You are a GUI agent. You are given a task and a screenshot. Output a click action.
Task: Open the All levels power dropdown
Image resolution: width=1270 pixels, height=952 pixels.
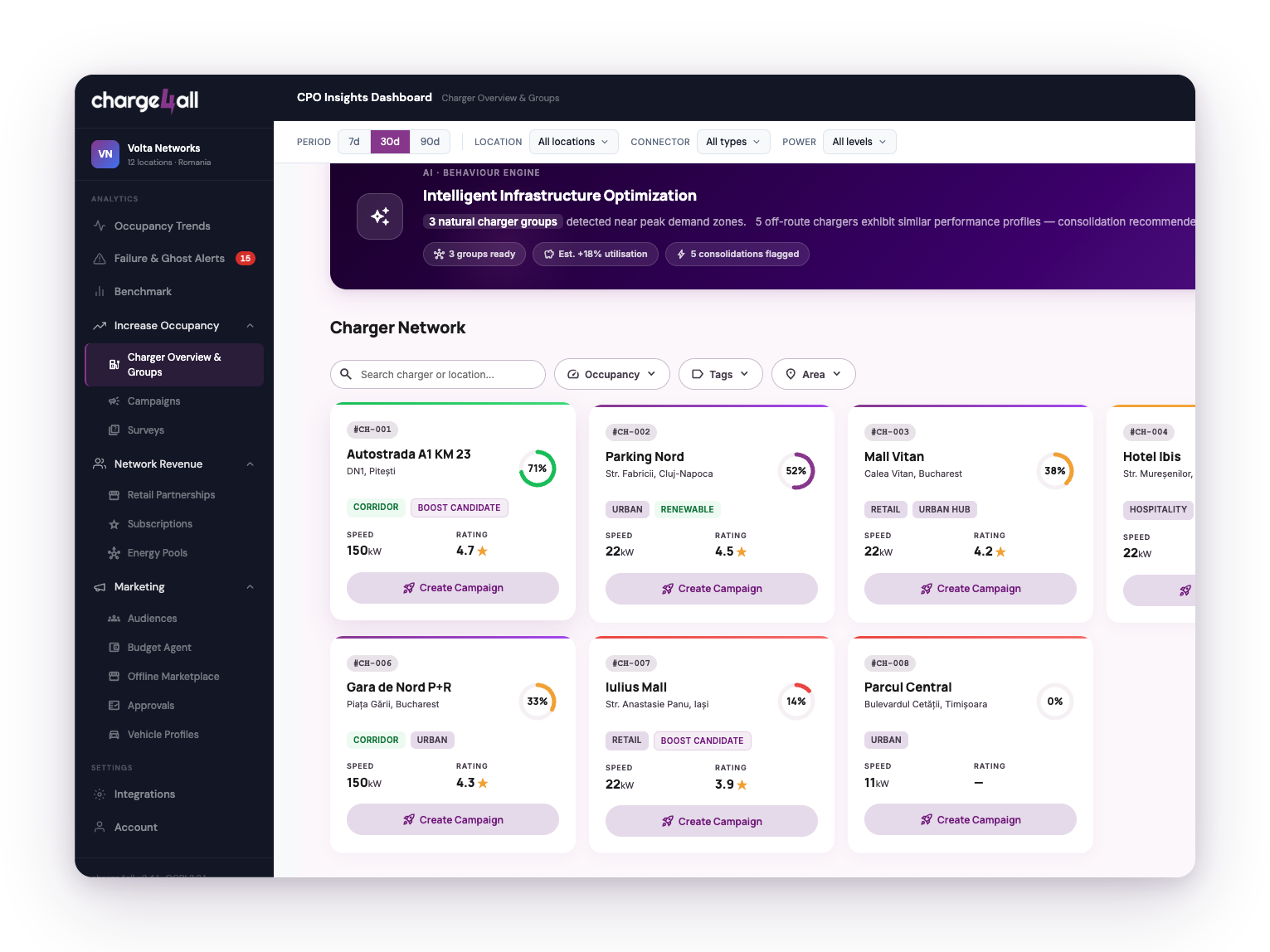click(x=859, y=142)
